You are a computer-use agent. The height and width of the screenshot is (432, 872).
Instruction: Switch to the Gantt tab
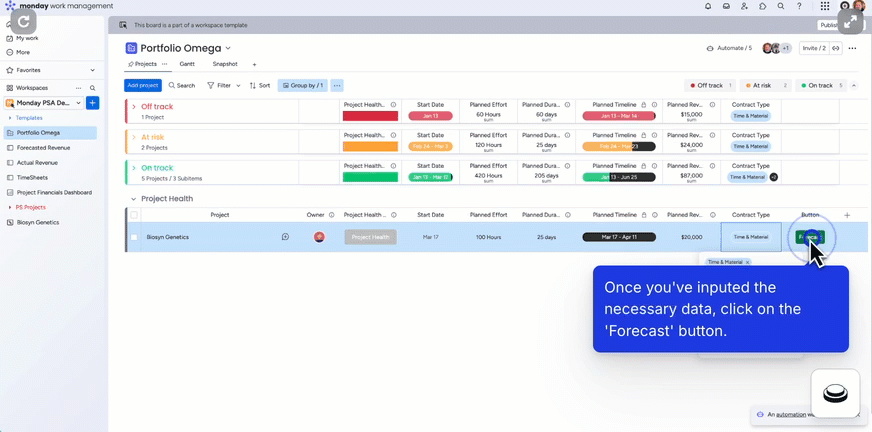[187, 64]
